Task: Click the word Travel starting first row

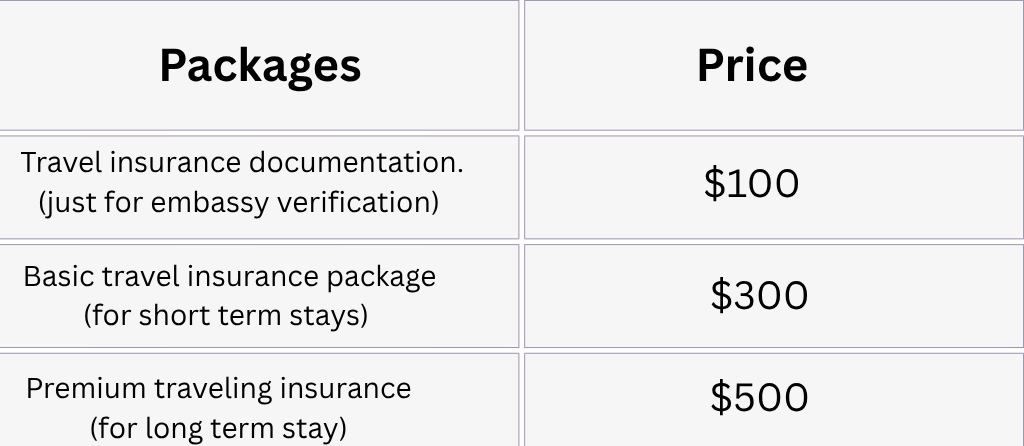Action: (x=55, y=163)
